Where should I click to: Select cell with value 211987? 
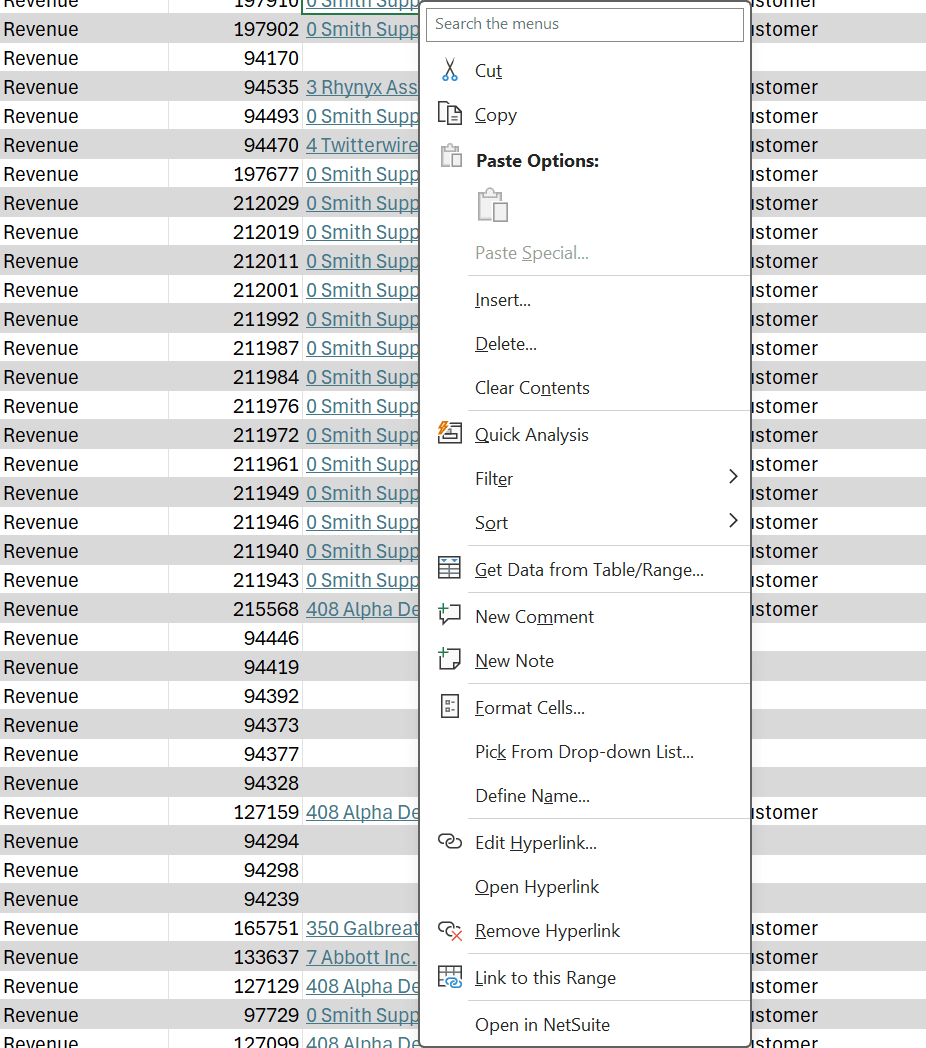235,348
